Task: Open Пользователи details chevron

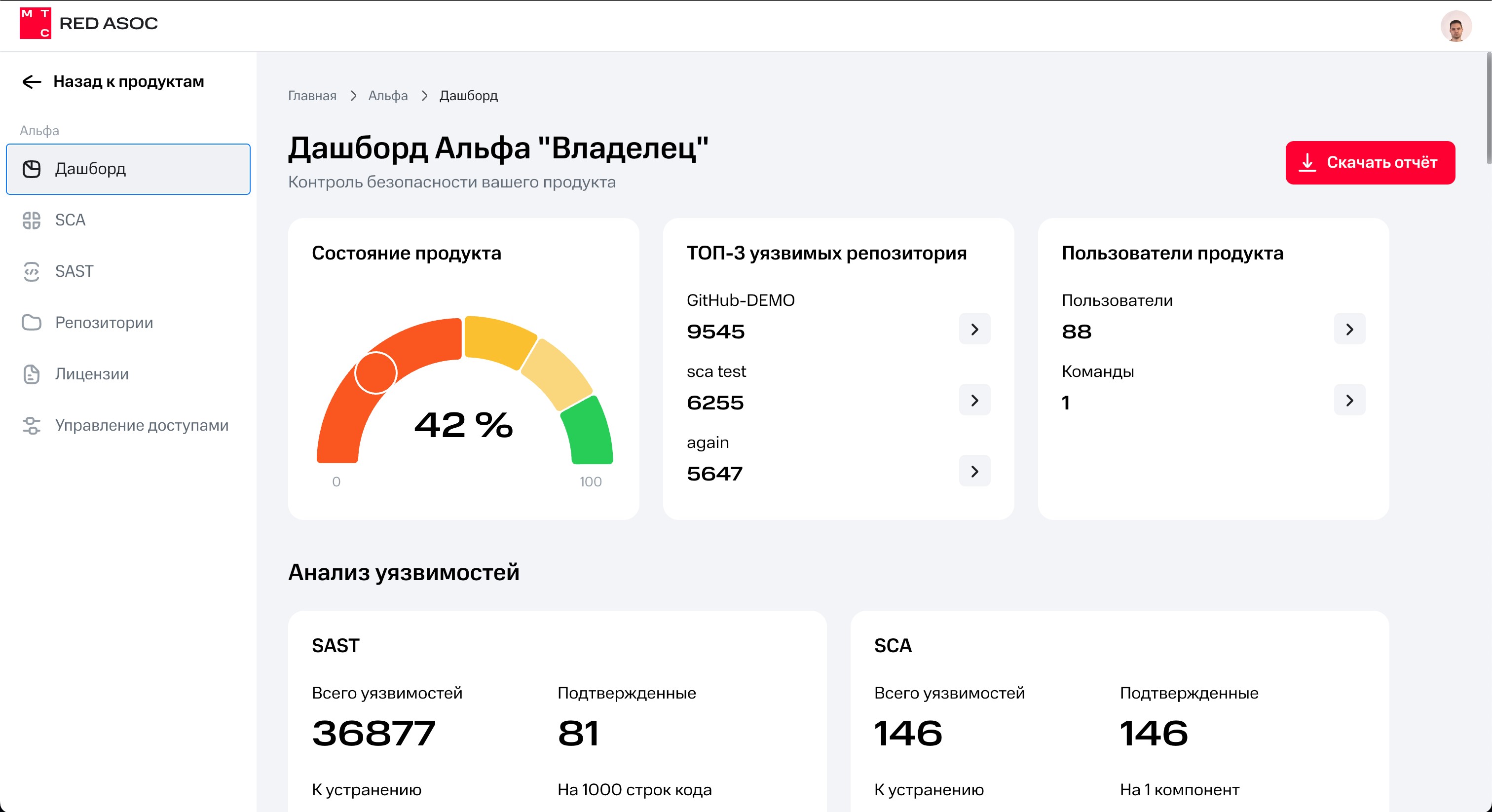Action: click(1349, 329)
